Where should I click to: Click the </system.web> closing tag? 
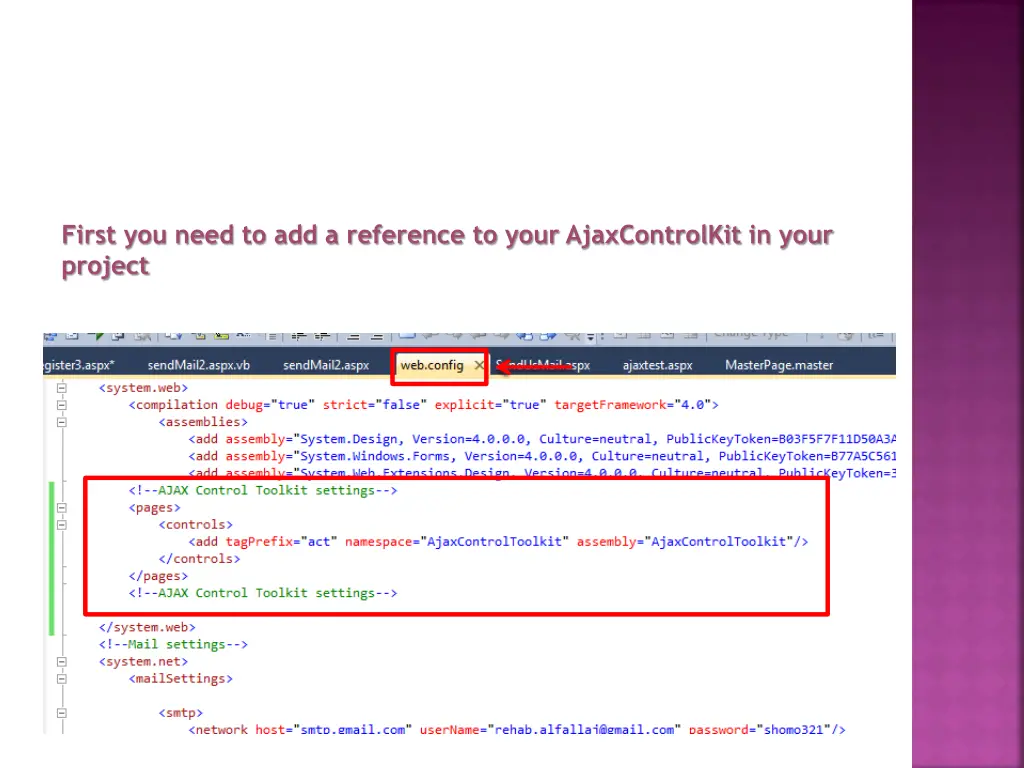[147, 627]
